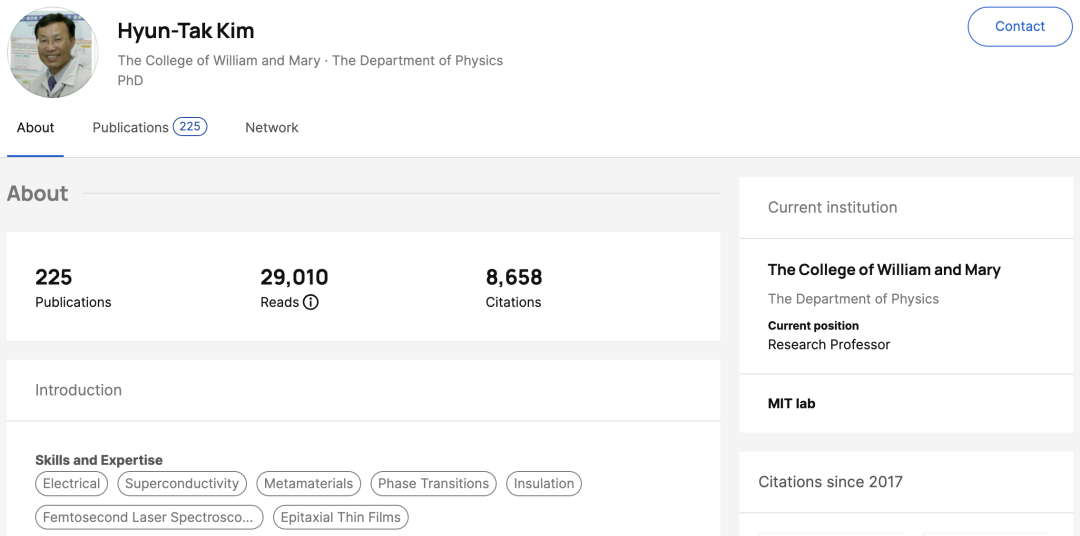Click the 8,658 Citations stat
Viewport: 1080px width, 536px height.
pyautogui.click(x=514, y=287)
